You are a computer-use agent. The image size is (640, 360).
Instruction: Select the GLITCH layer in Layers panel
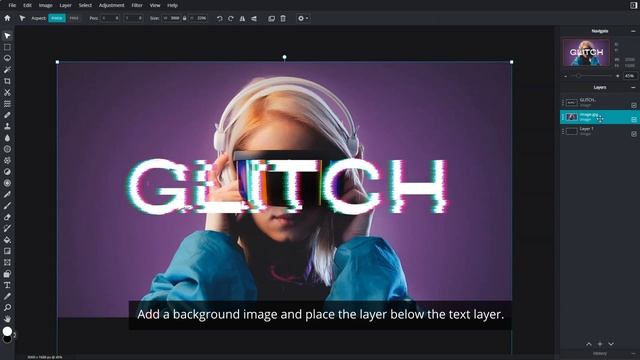pos(599,102)
